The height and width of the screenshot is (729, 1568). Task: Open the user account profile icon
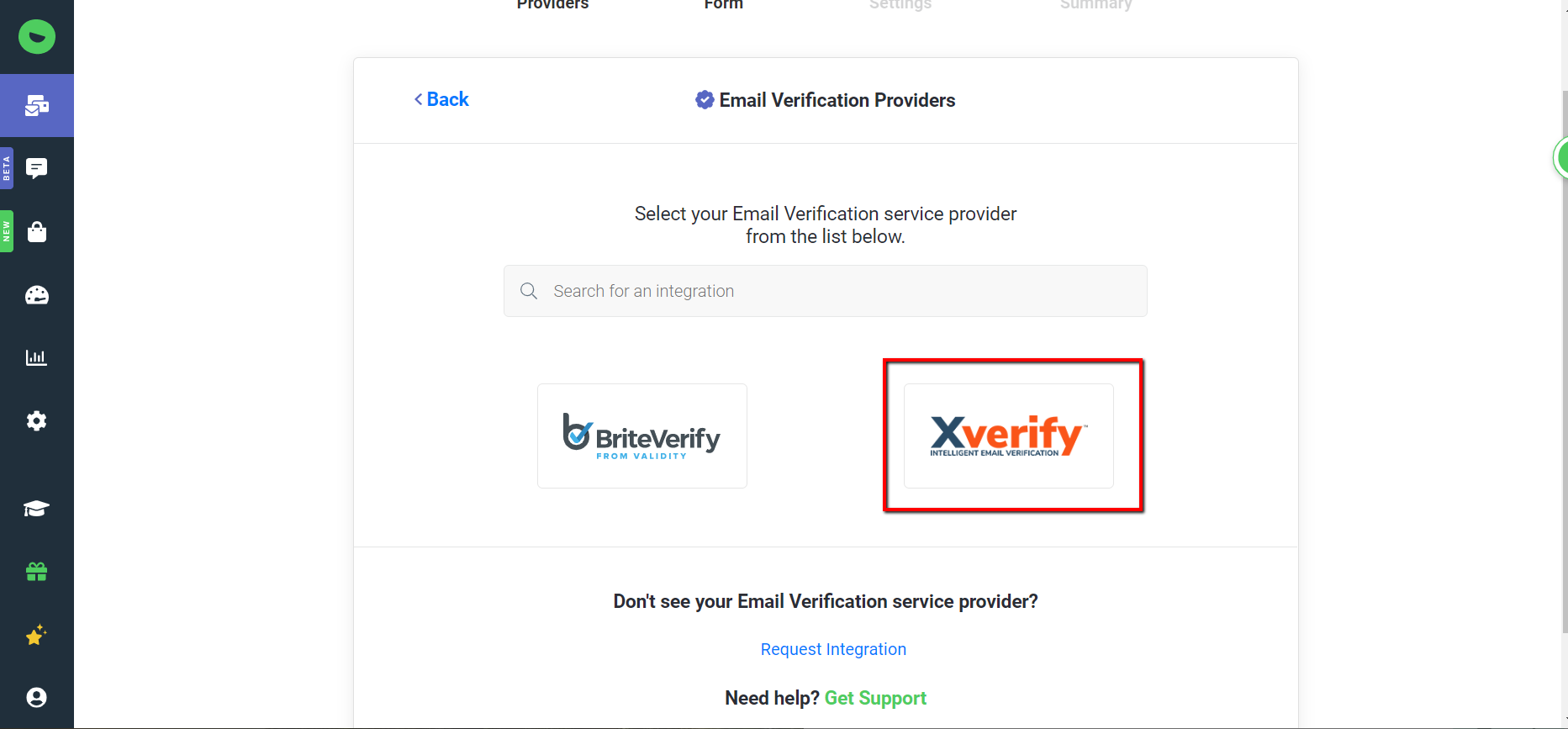37,697
